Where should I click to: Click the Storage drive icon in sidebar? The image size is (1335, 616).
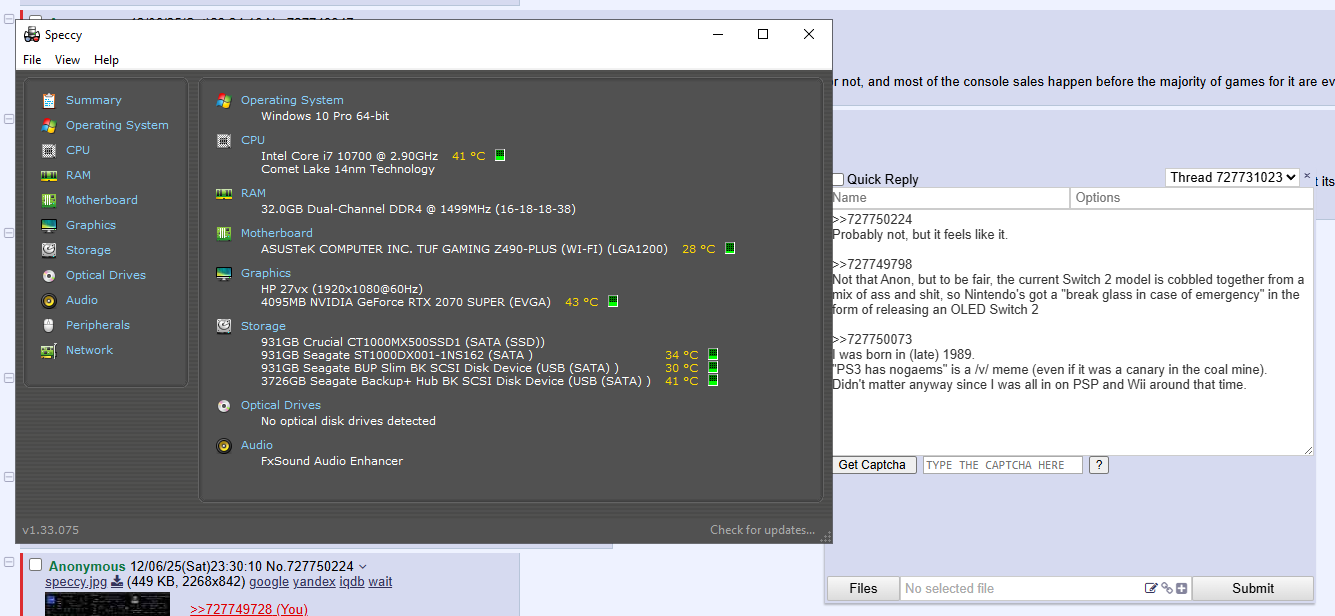[x=48, y=250]
